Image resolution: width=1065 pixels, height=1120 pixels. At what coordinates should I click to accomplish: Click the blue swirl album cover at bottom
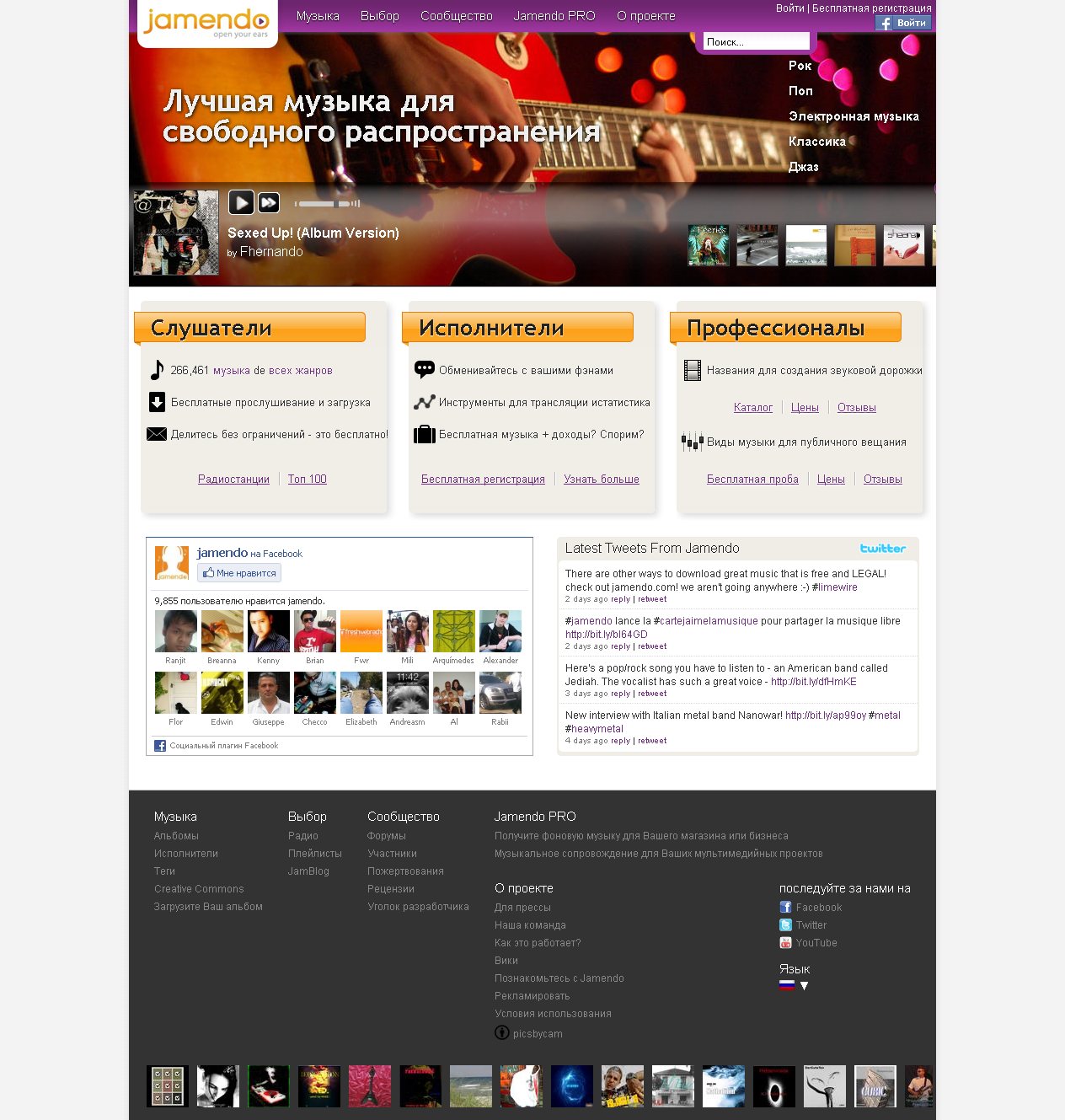[x=572, y=1086]
